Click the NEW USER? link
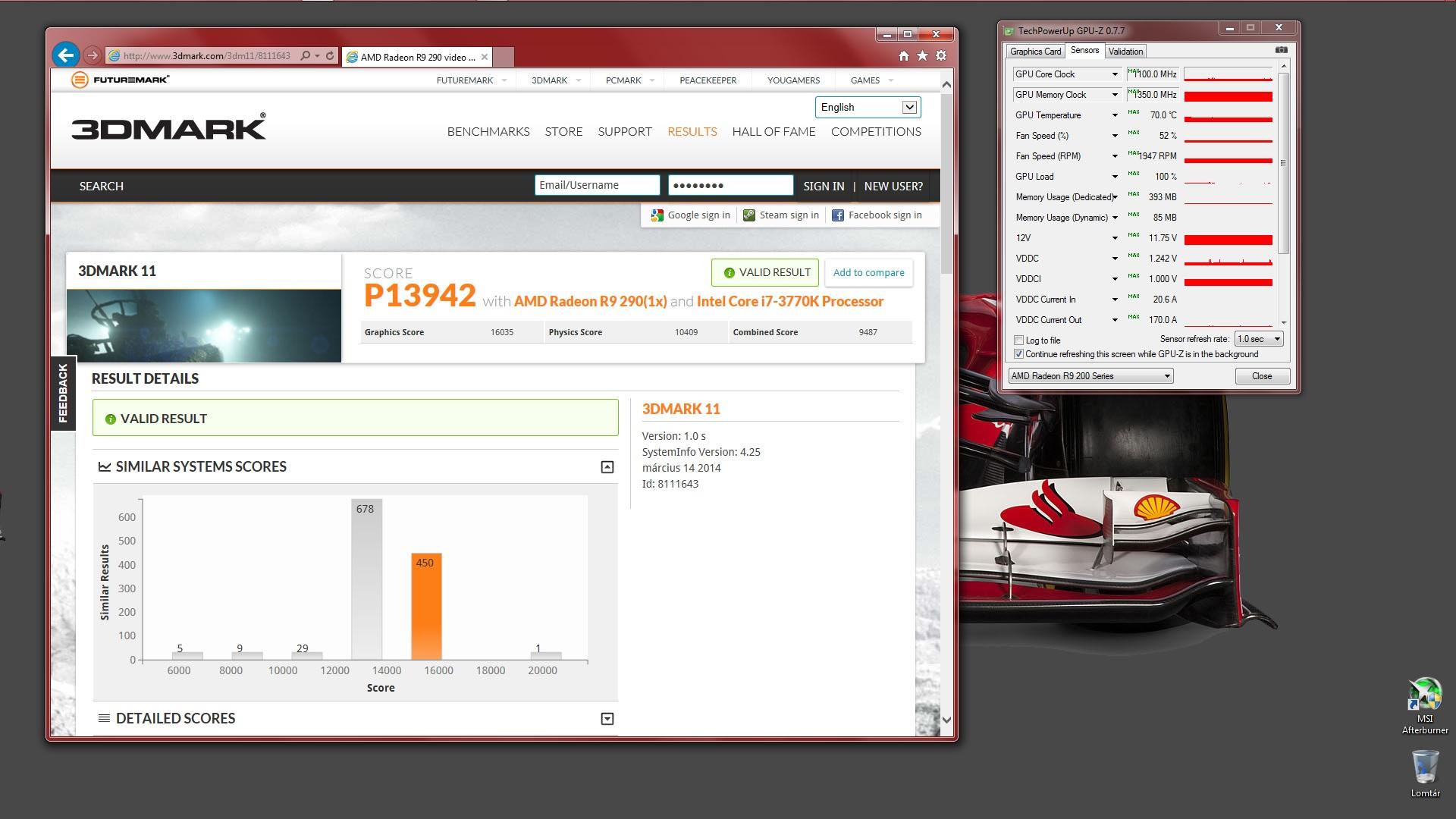Viewport: 1456px width, 819px height. [x=893, y=186]
